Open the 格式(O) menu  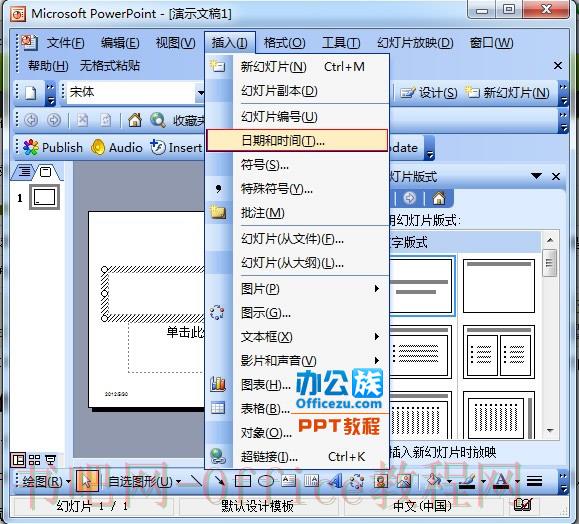(284, 43)
